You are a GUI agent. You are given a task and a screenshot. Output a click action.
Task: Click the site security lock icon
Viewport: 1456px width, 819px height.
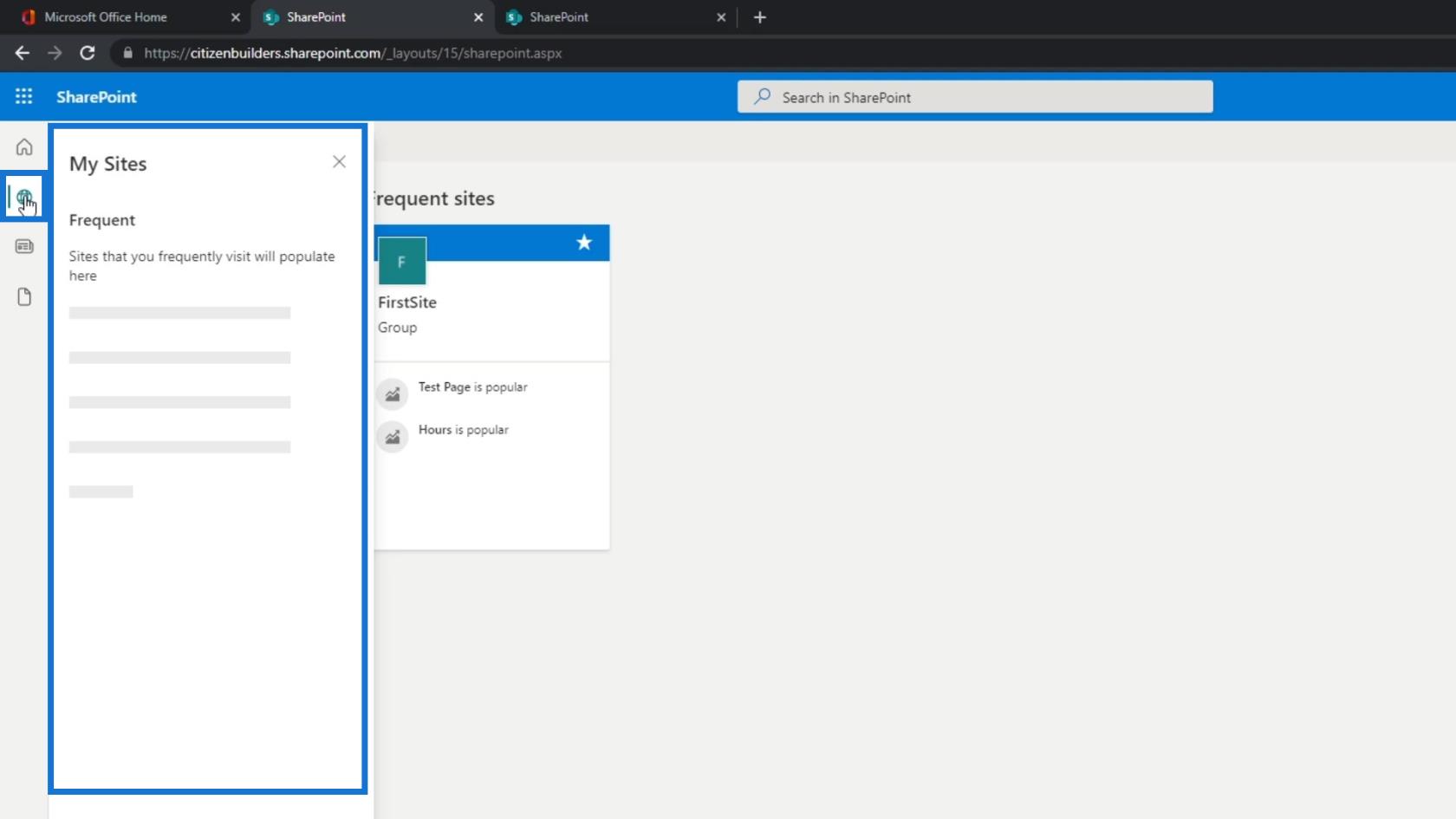coord(128,53)
